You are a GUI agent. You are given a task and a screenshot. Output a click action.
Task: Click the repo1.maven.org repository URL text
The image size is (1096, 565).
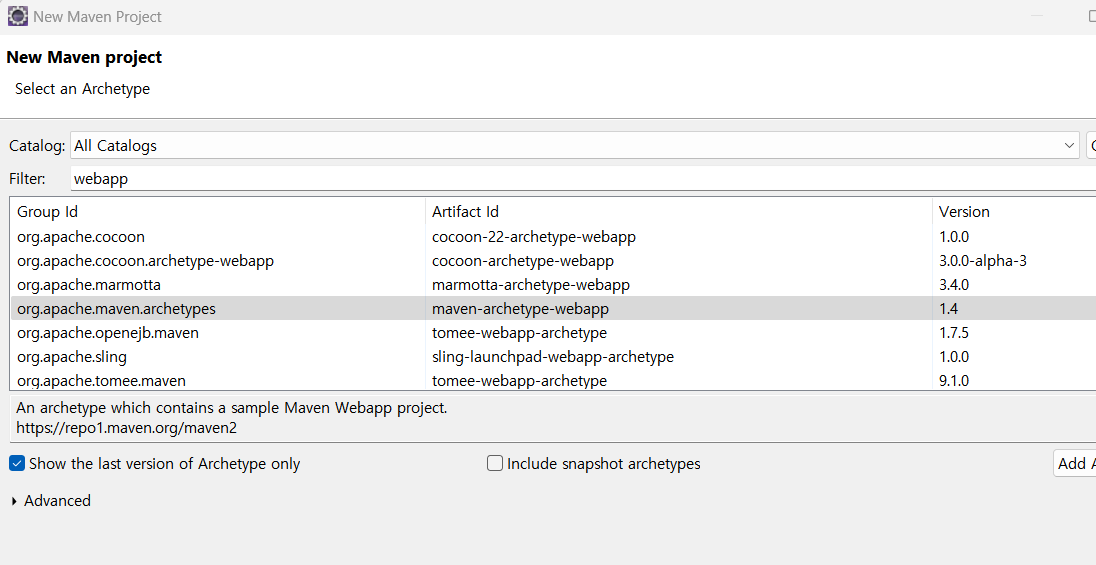click(127, 428)
